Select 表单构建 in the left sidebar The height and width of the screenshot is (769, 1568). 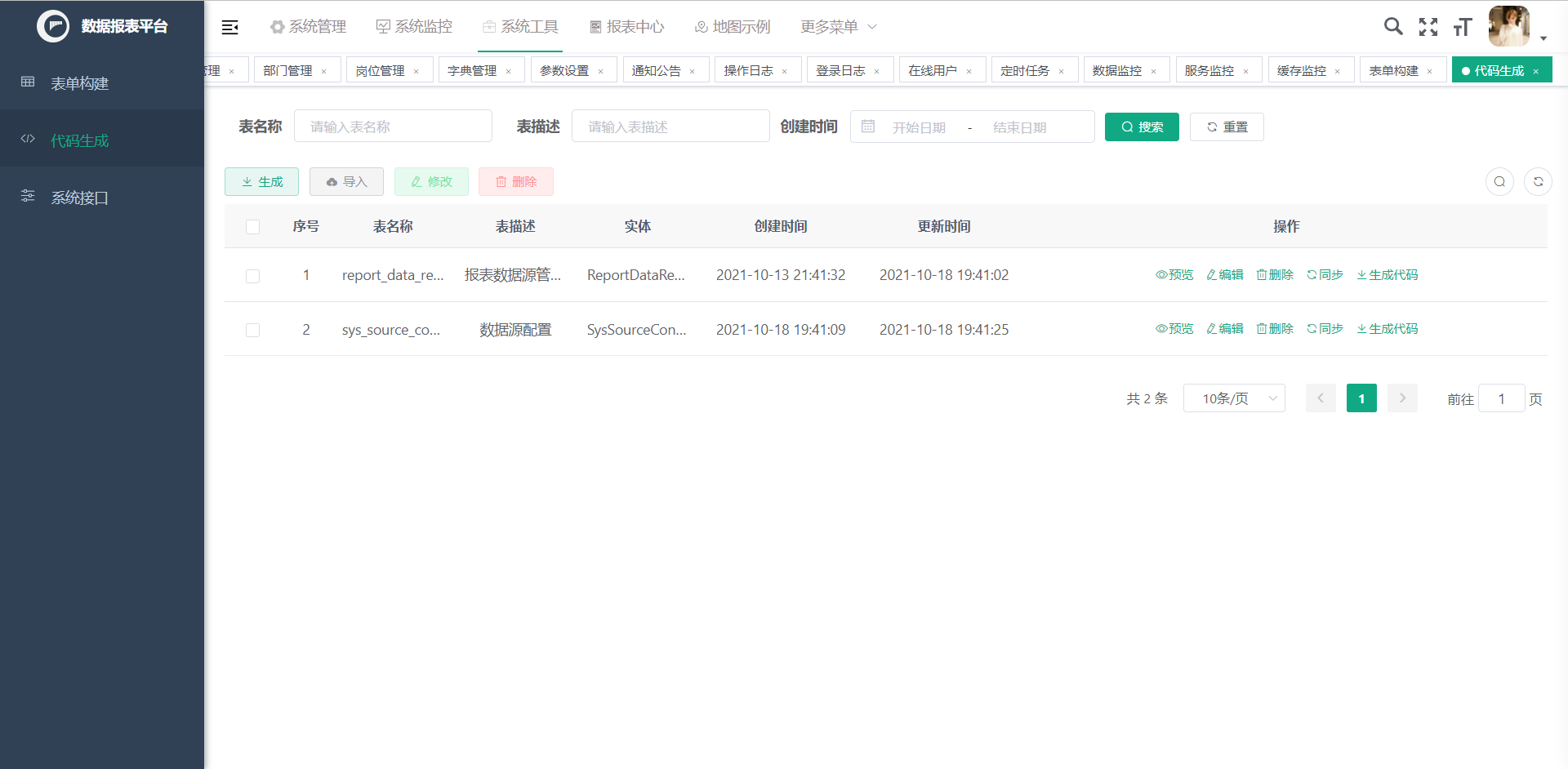79,82
